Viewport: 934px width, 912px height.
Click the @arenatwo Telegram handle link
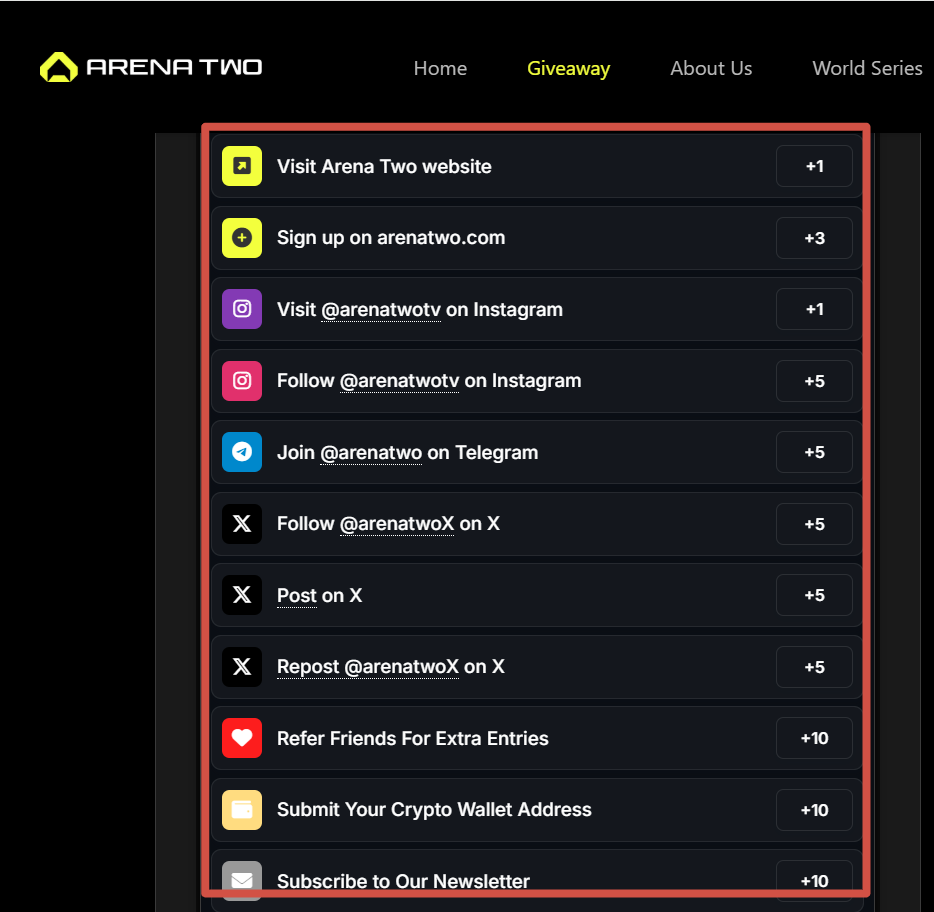[x=370, y=453]
